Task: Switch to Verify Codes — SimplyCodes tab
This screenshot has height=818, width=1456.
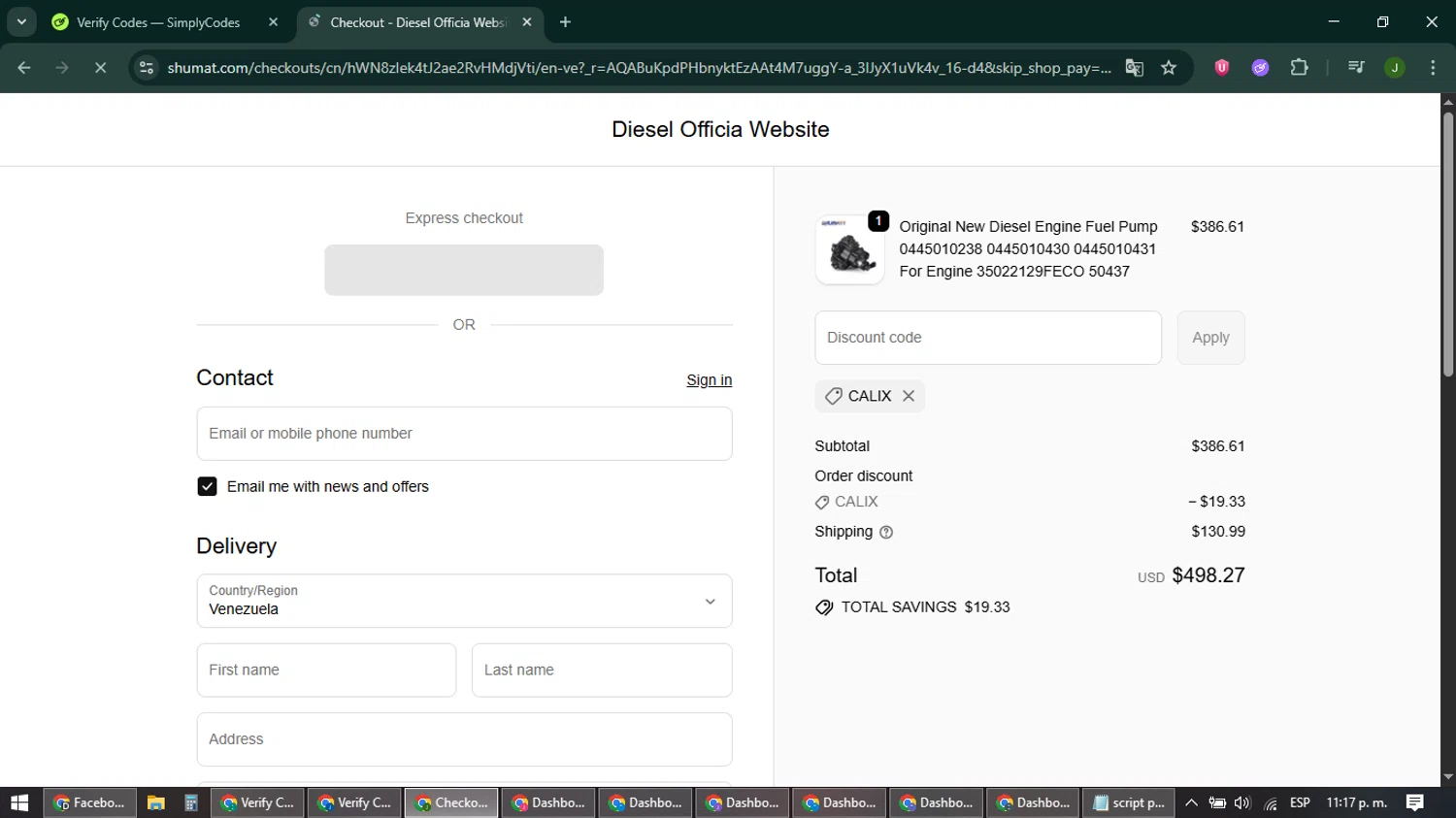Action: point(158,21)
